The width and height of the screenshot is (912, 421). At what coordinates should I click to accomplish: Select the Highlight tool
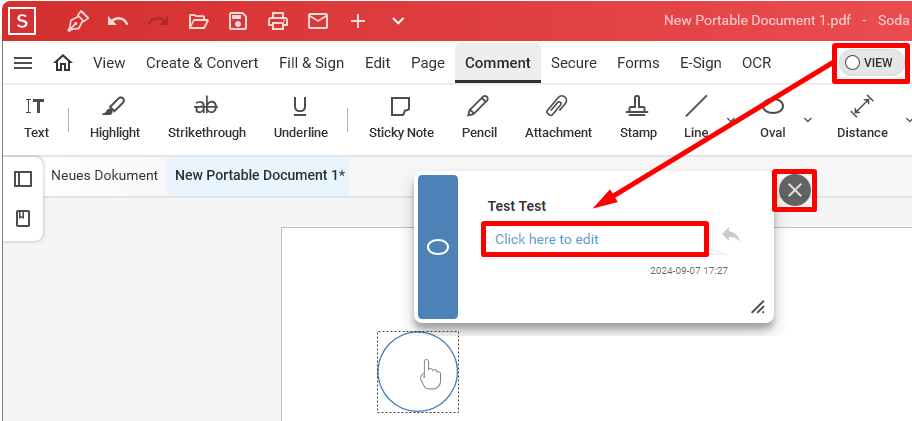coord(115,118)
